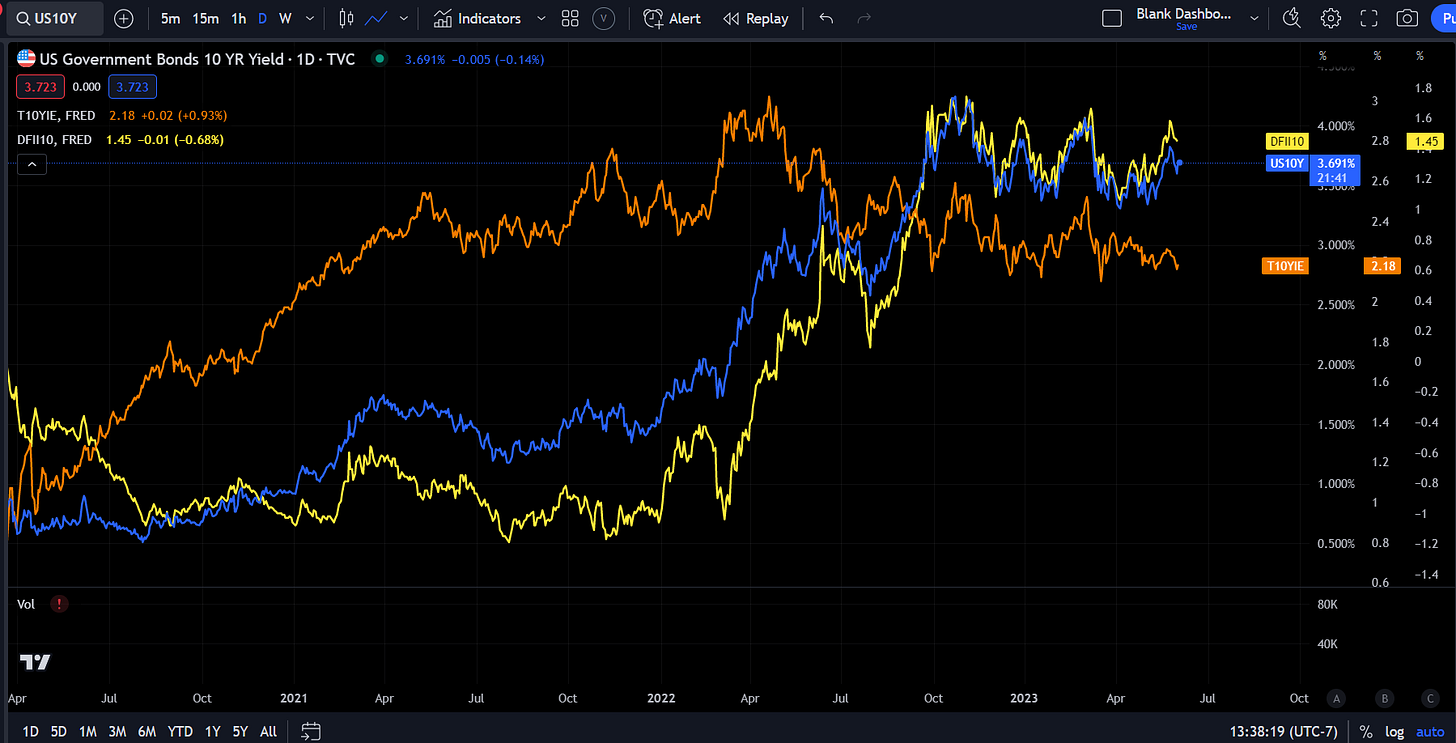Collapse the legend with the up arrow
The width and height of the screenshot is (1456, 743).
31,163
